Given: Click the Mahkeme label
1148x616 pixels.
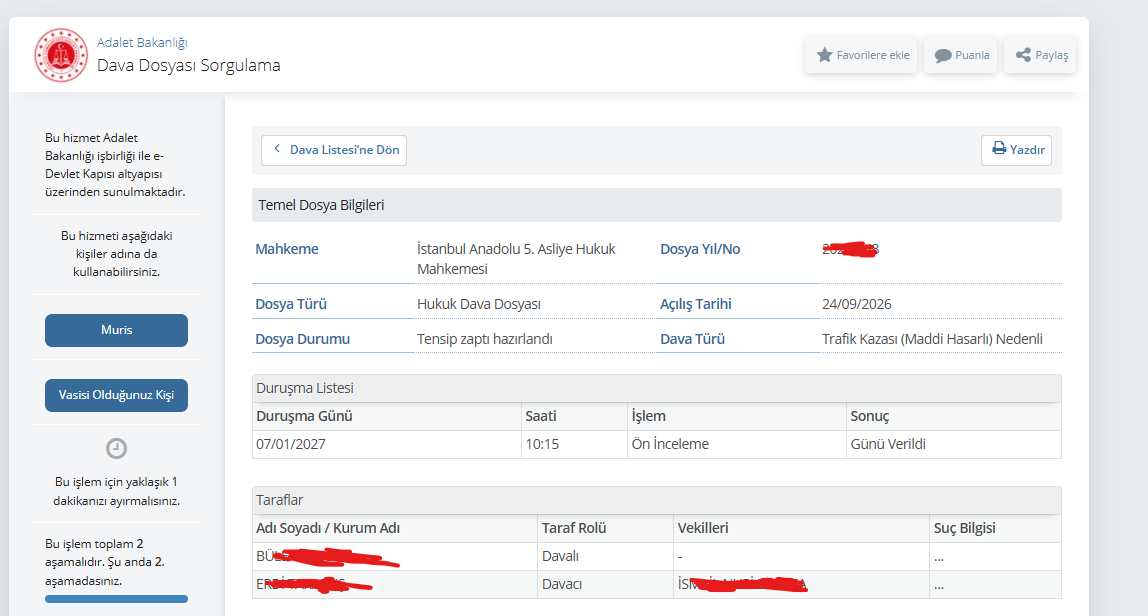Looking at the screenshot, I should click(287, 249).
